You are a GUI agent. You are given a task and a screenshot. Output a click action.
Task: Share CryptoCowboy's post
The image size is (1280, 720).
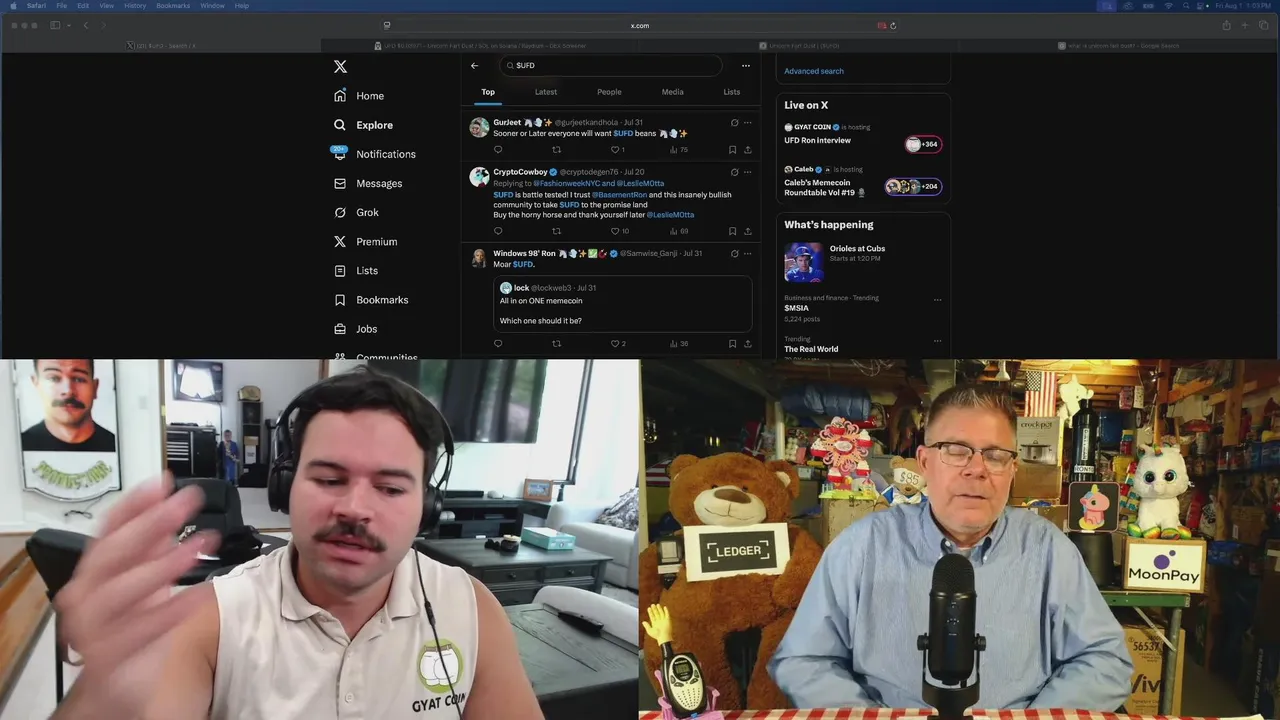click(747, 231)
